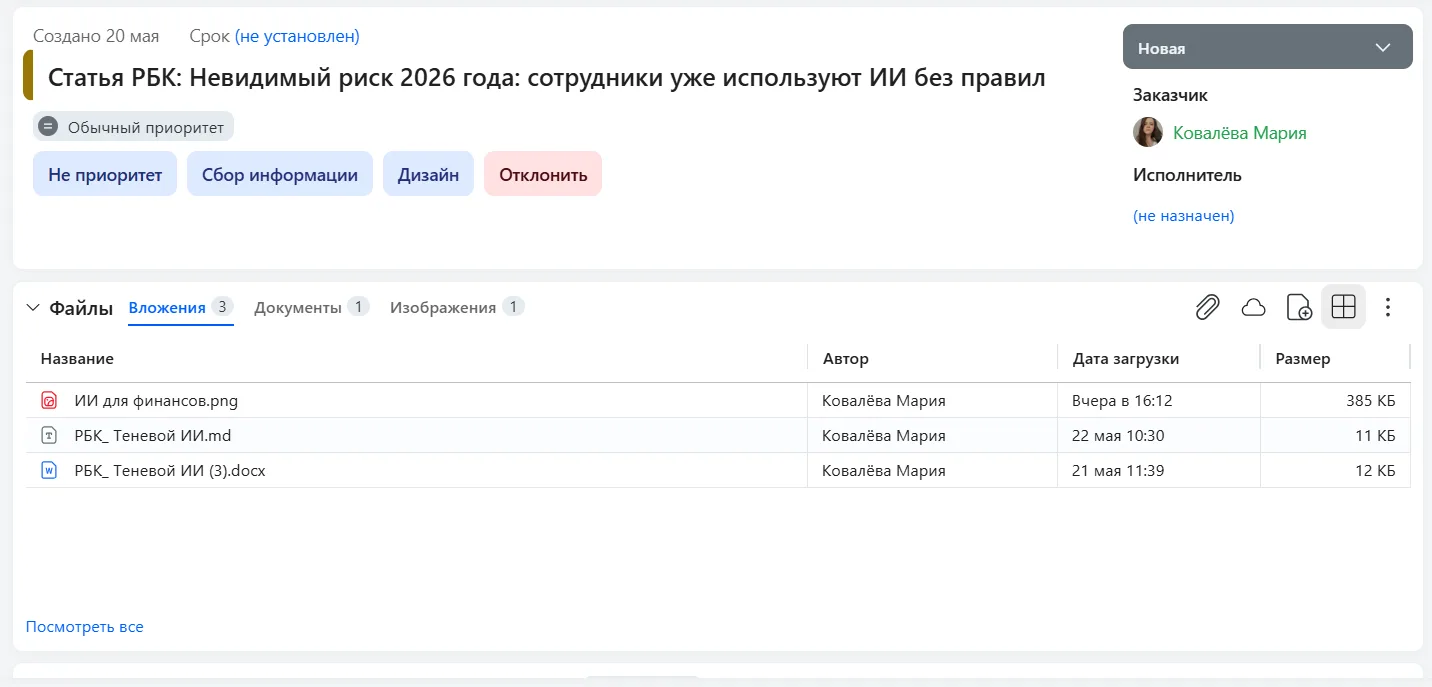Click the 21 мая 11:39 upload date

click(x=1118, y=471)
